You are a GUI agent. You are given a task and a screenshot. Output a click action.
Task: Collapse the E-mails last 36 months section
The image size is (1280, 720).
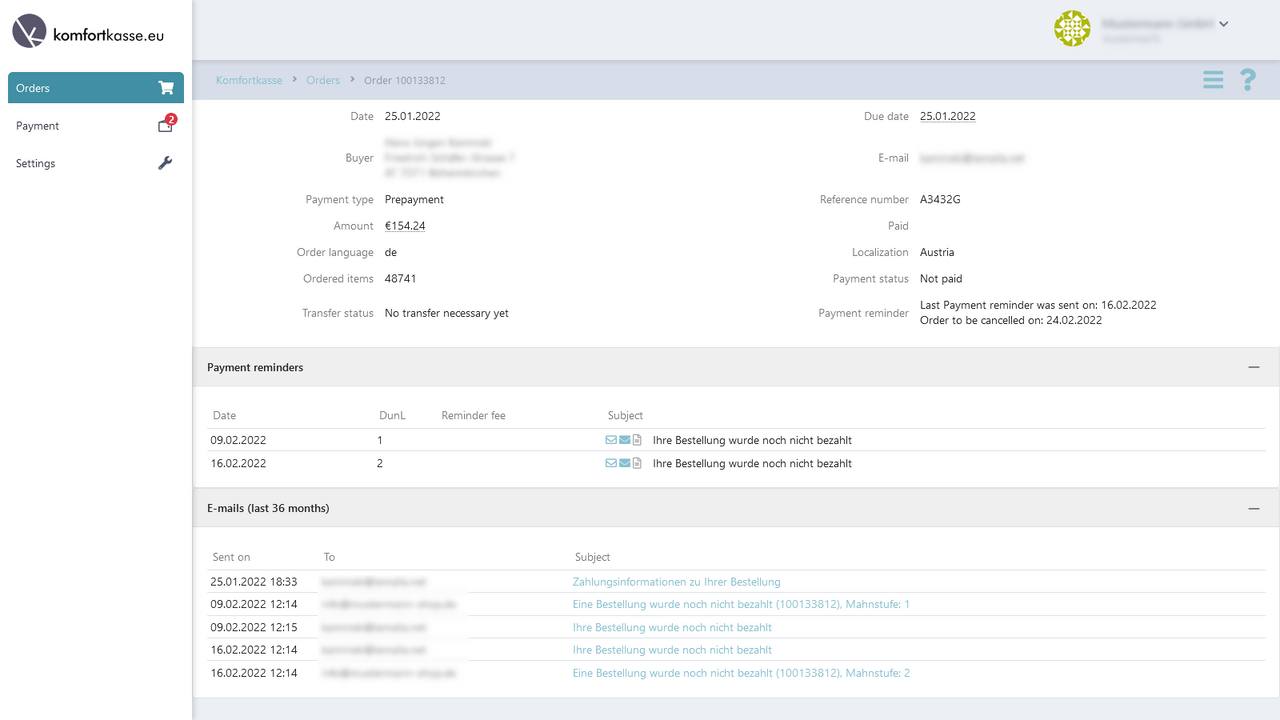tap(1254, 508)
